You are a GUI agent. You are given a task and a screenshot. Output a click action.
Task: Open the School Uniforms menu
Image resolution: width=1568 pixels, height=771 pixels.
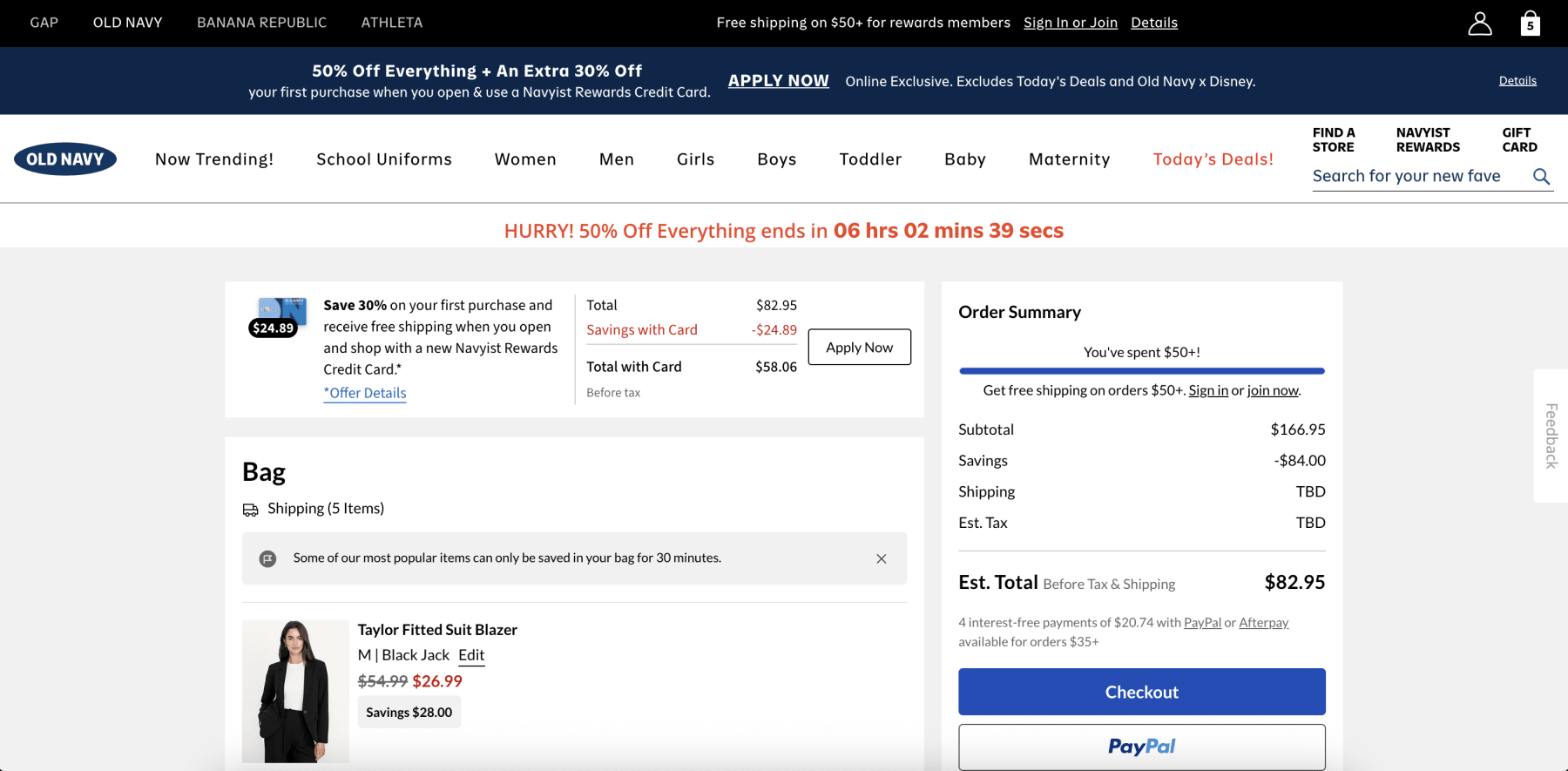[384, 159]
